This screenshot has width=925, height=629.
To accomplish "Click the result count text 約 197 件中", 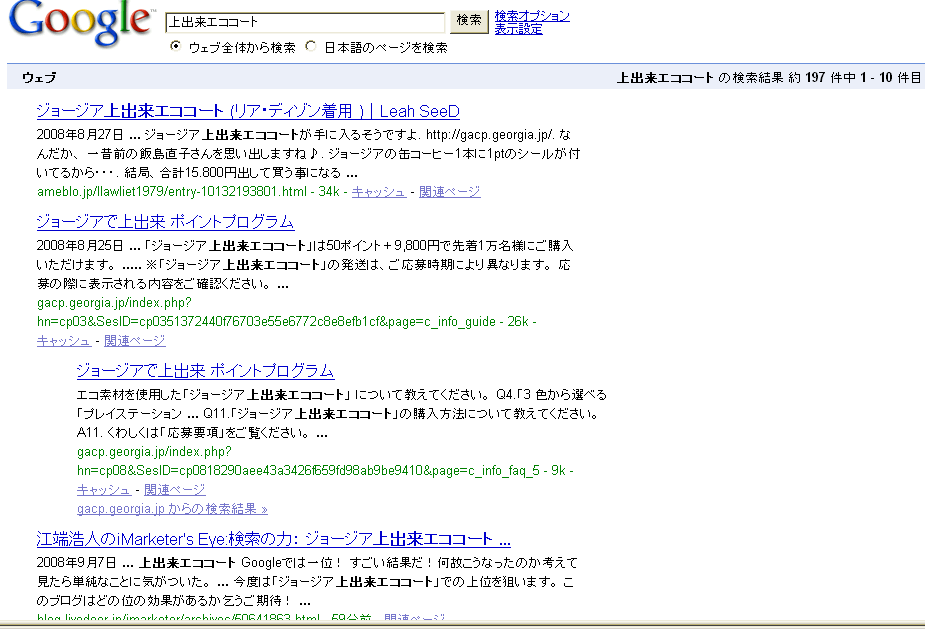I will pyautogui.click(x=821, y=78).
